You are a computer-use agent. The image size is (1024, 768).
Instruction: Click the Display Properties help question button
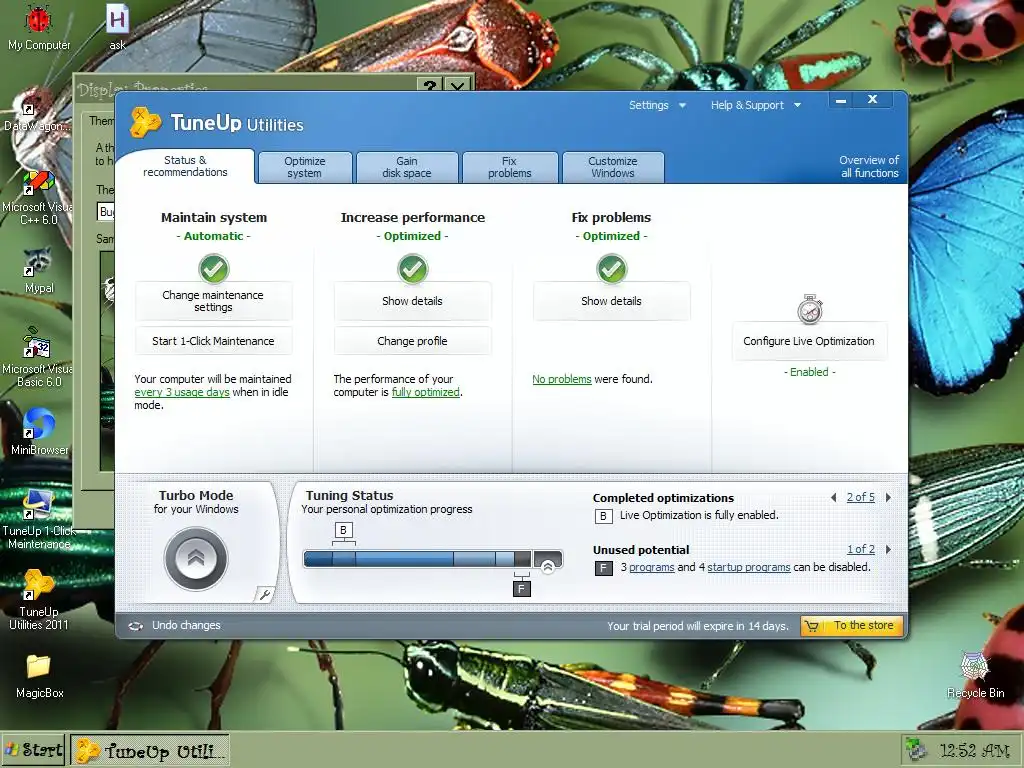(429, 86)
